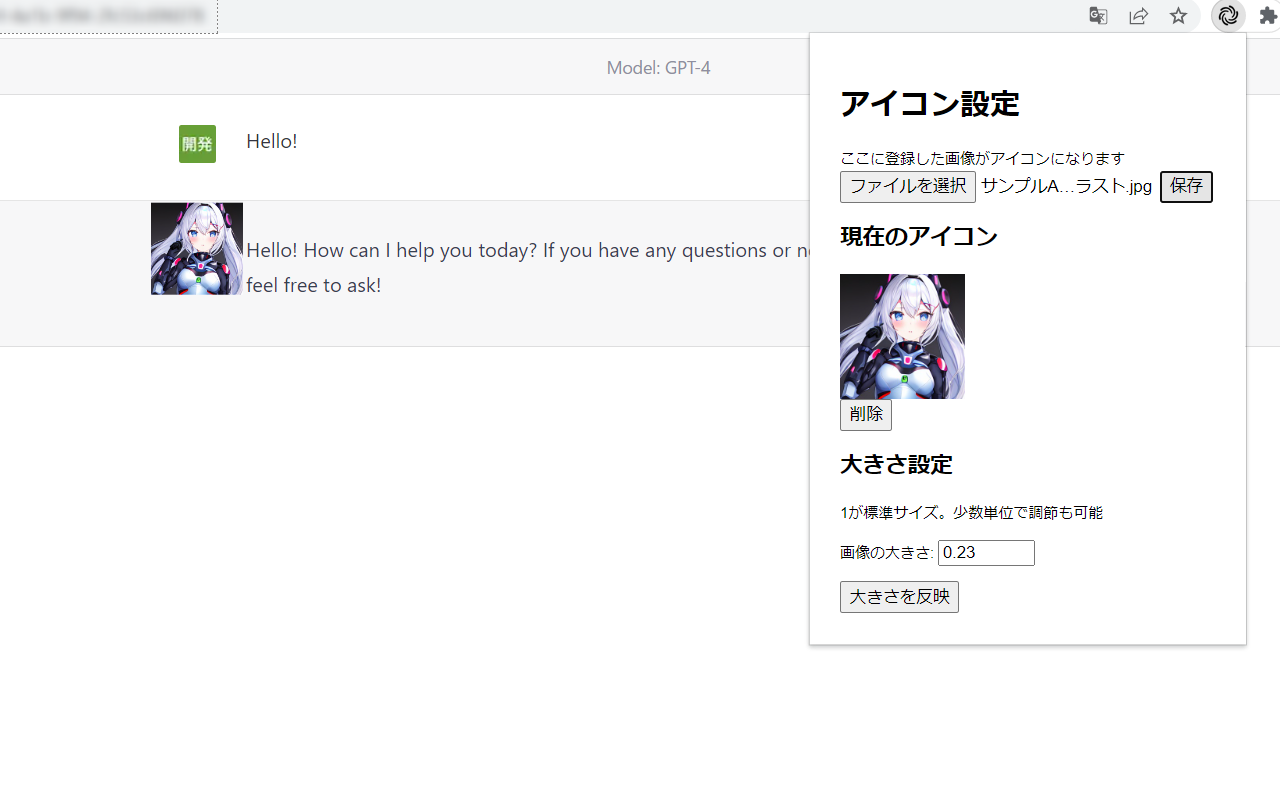Apply the size with 大きさを反映
This screenshot has height=800, width=1280.
click(899, 597)
